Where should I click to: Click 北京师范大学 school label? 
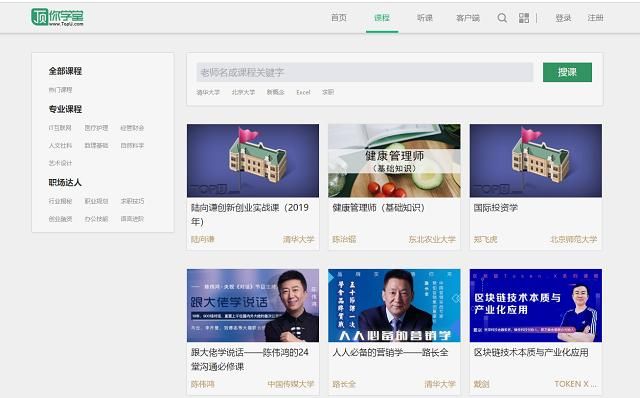(573, 240)
